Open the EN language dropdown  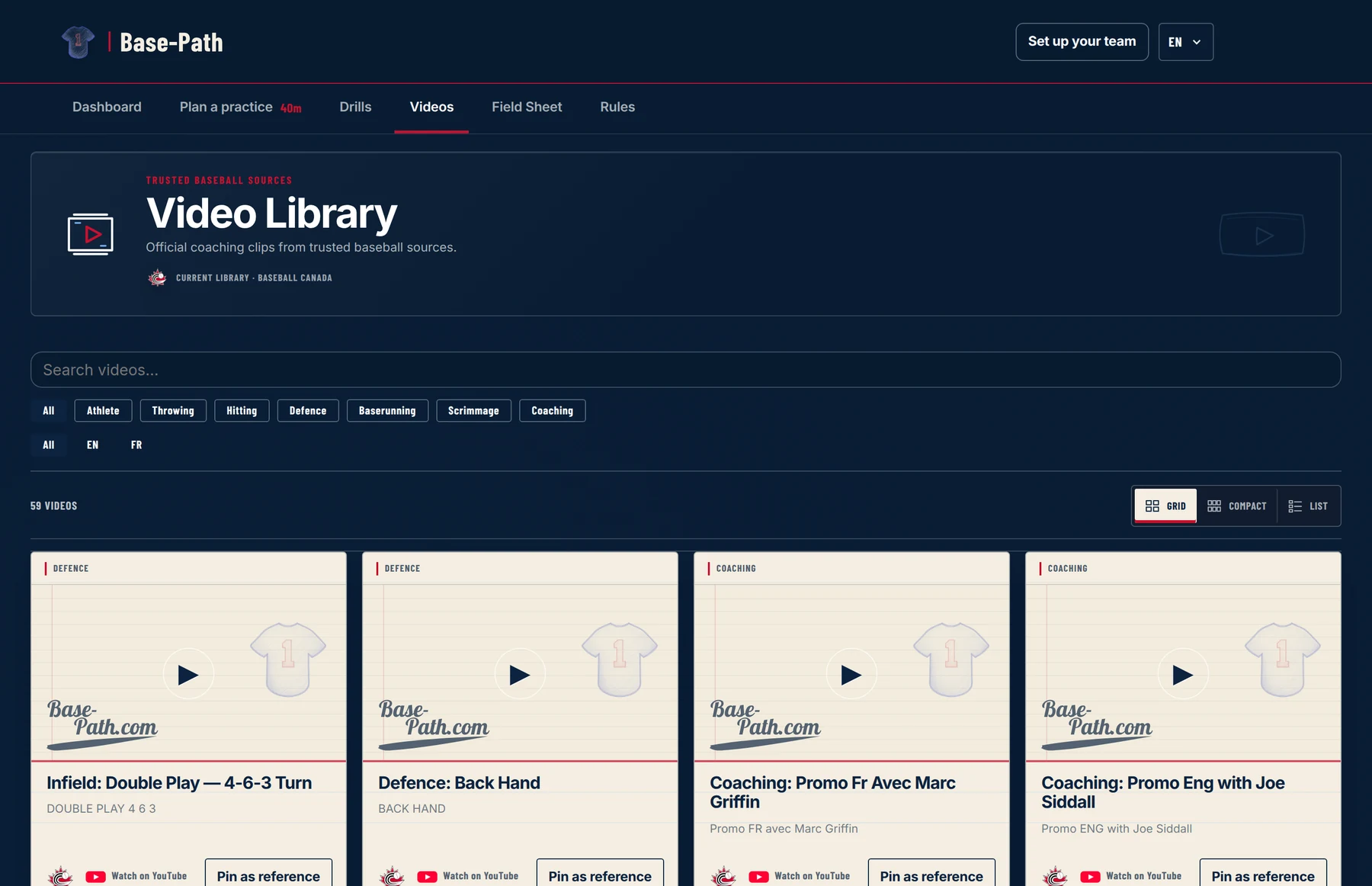(1185, 42)
